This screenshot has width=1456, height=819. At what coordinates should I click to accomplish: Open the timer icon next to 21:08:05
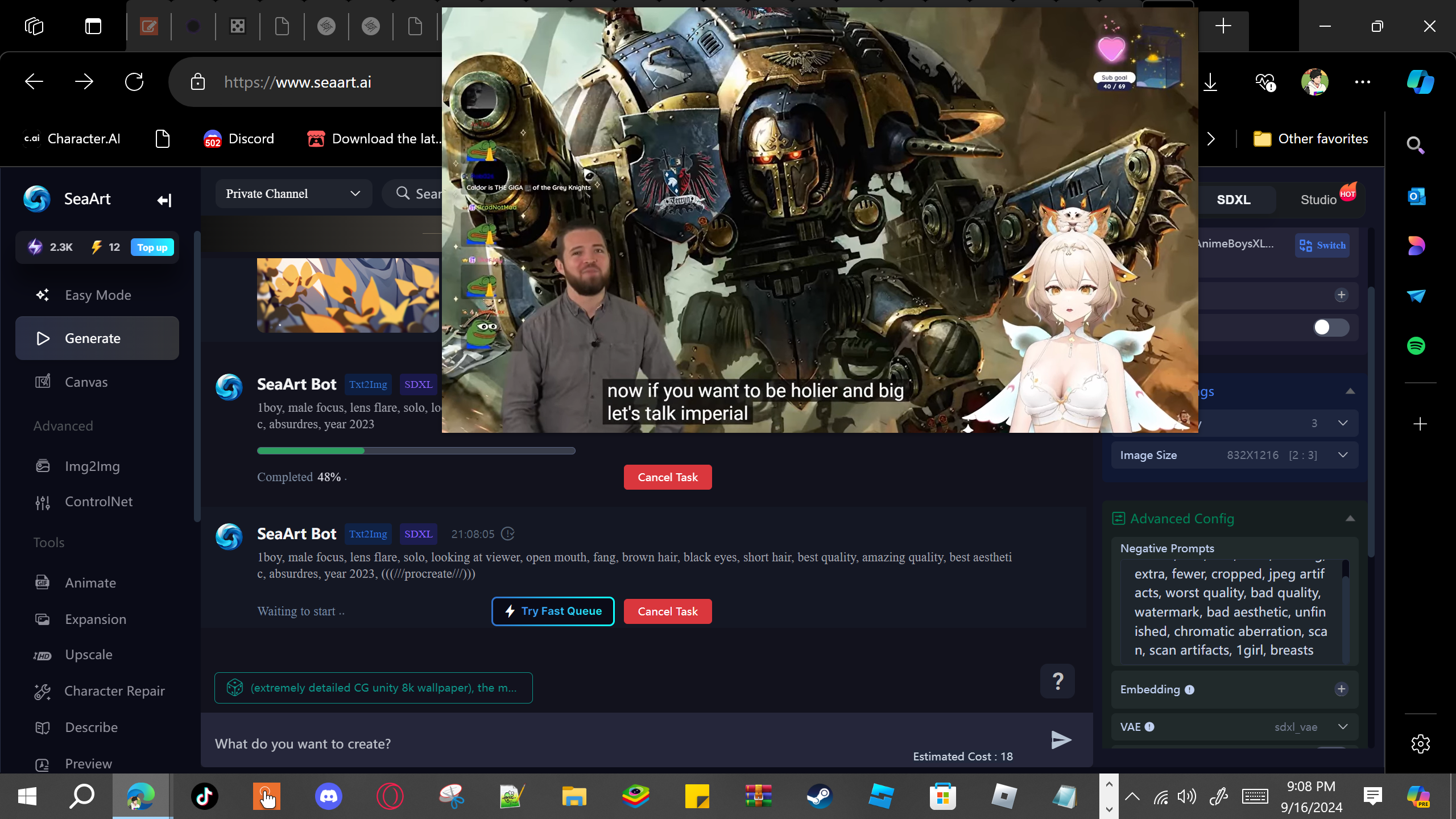[508, 534]
